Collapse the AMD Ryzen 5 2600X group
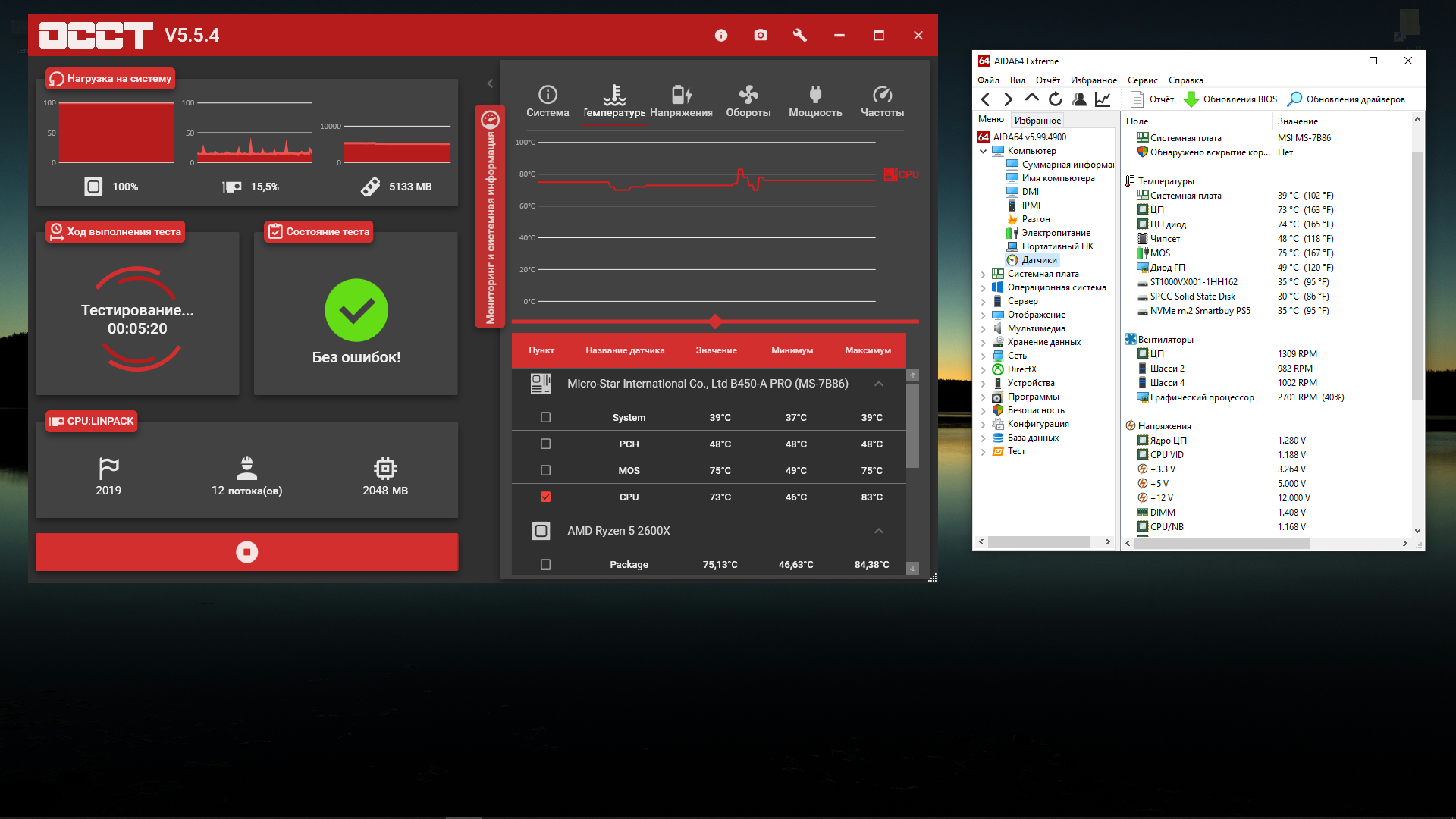 click(878, 531)
